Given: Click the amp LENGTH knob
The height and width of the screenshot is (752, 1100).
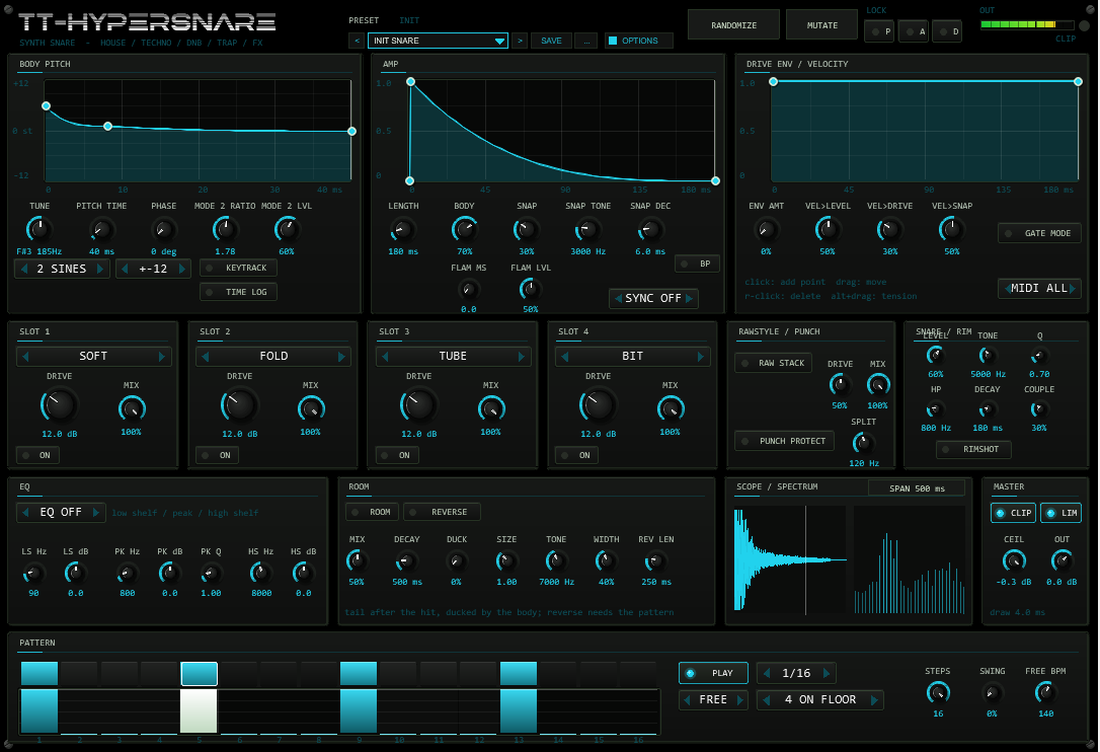Looking at the screenshot, I should [403, 229].
